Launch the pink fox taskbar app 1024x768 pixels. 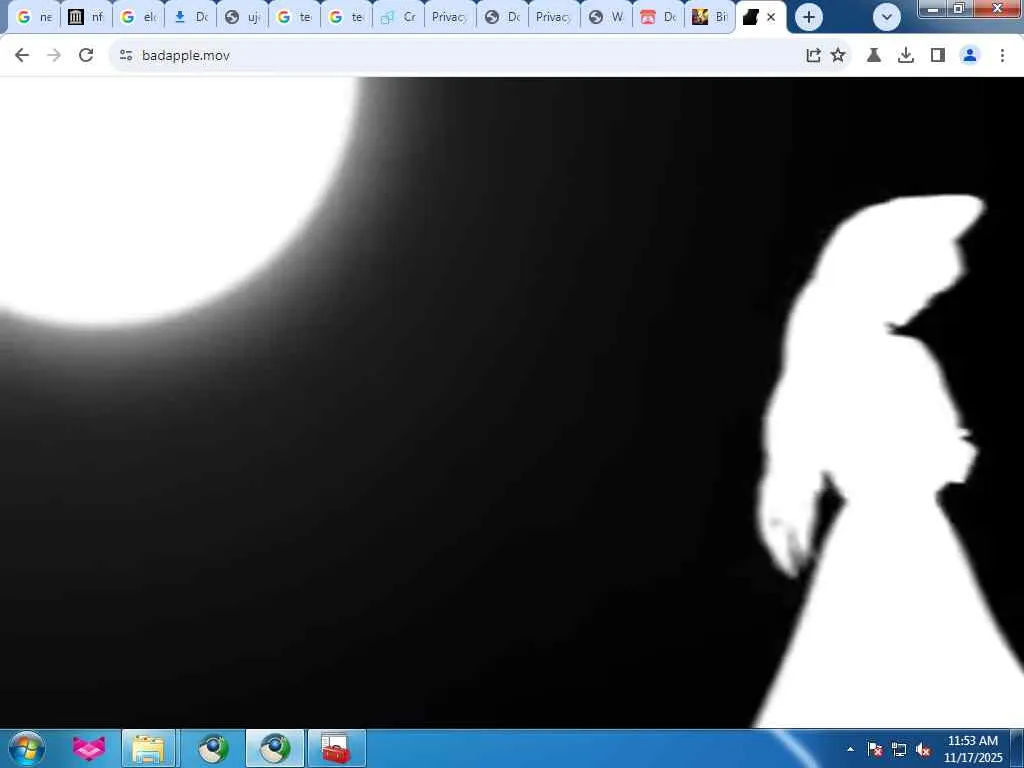click(x=88, y=748)
